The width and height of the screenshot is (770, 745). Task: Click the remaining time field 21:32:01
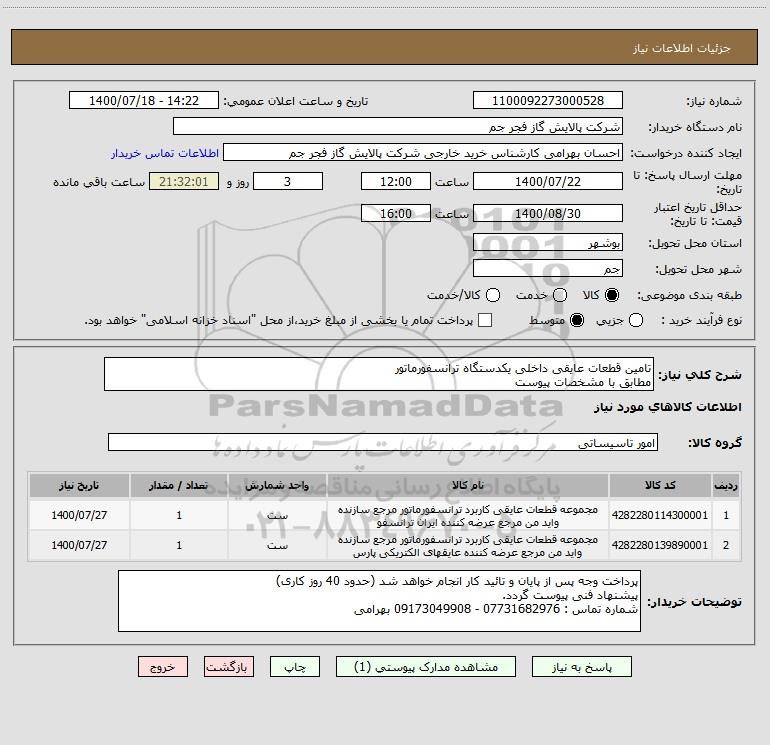coord(184,181)
